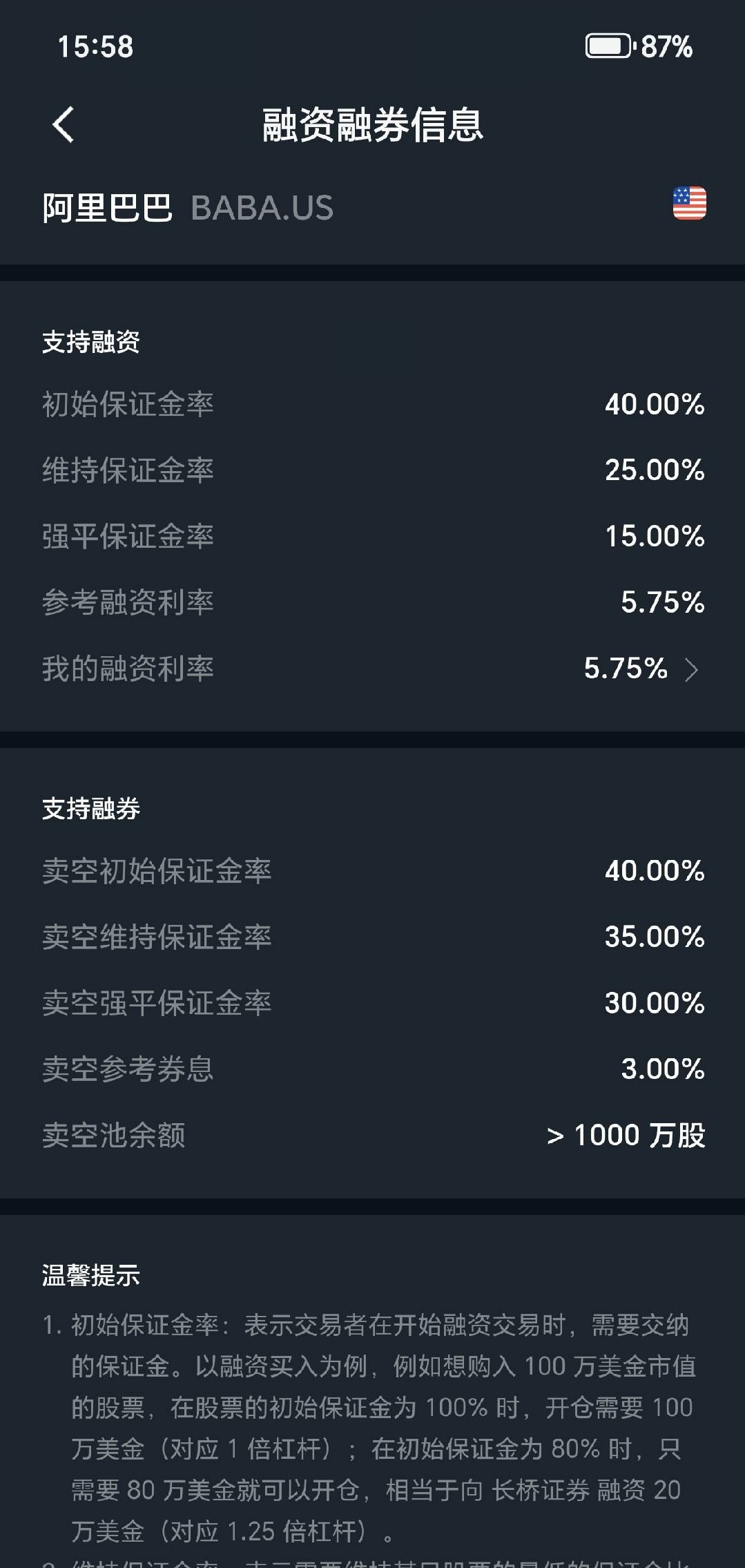Select the 阿里巴巴 stock name
The image size is (745, 1568).
point(107,208)
